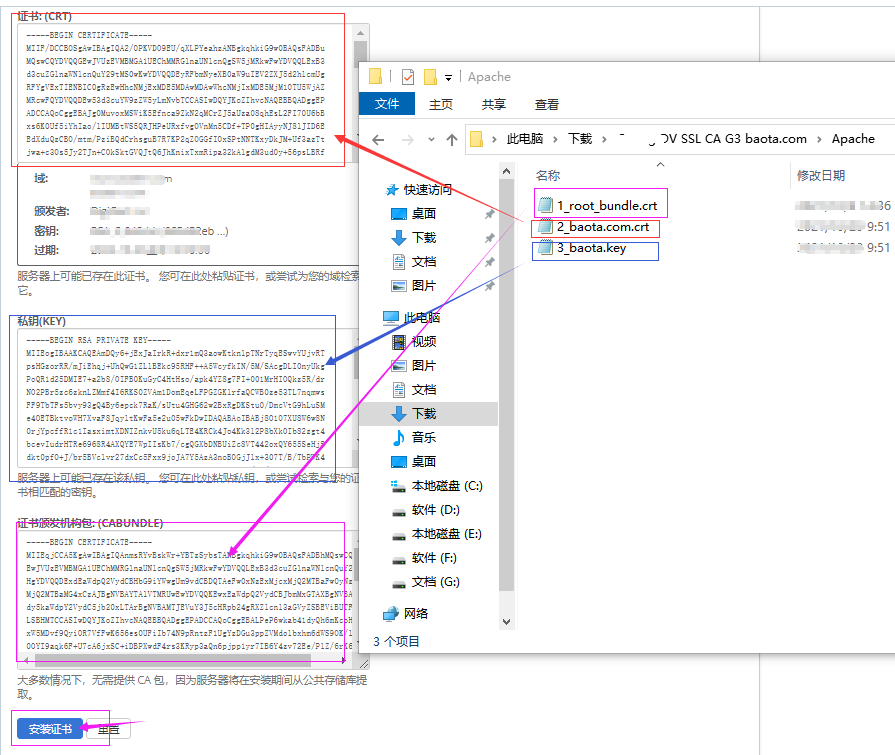This screenshot has width=895, height=755.
Task: Click inside the 证书 (CRT) text area
Action: click(x=186, y=91)
